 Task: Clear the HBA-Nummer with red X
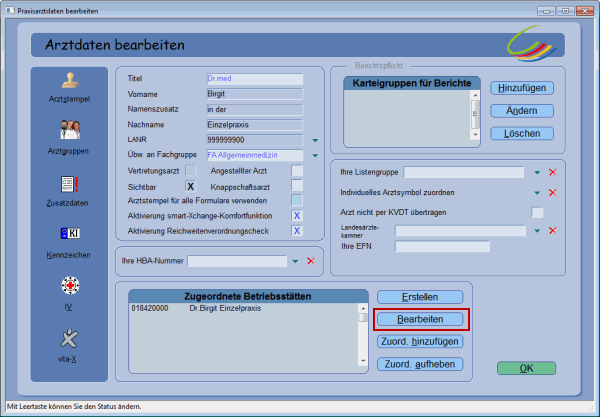[x=311, y=261]
